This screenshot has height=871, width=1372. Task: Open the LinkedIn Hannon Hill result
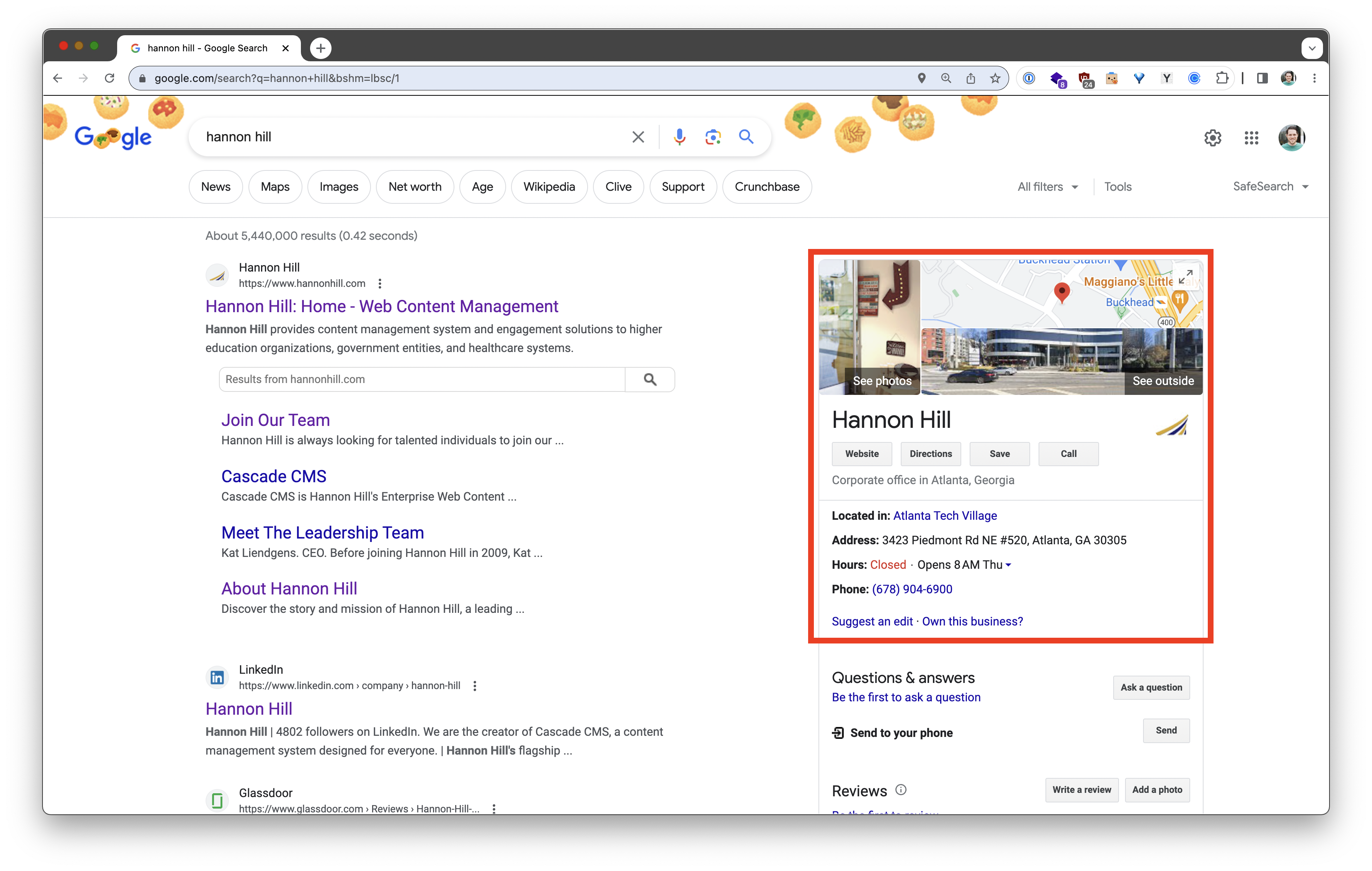249,709
